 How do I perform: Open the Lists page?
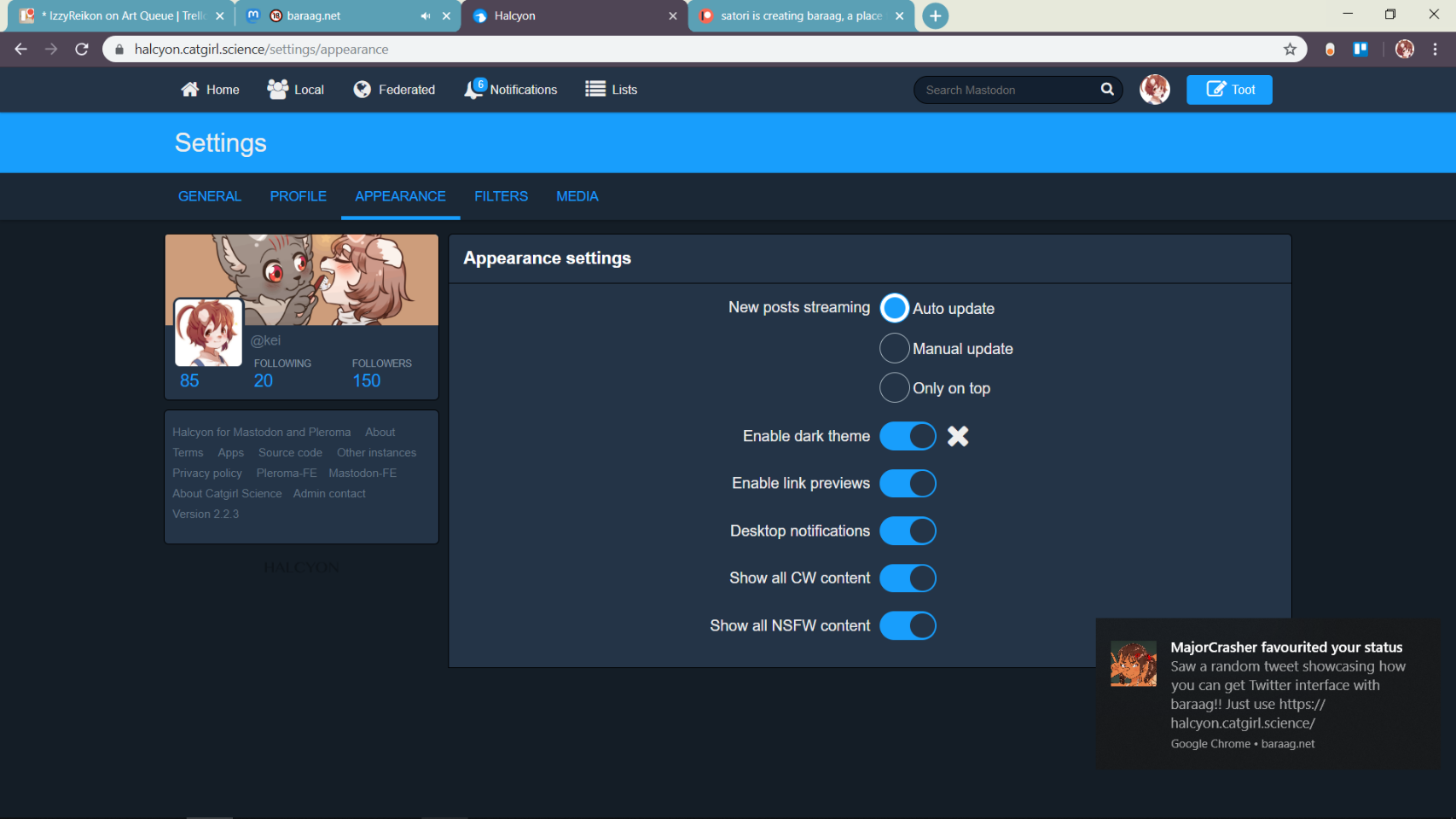click(611, 90)
